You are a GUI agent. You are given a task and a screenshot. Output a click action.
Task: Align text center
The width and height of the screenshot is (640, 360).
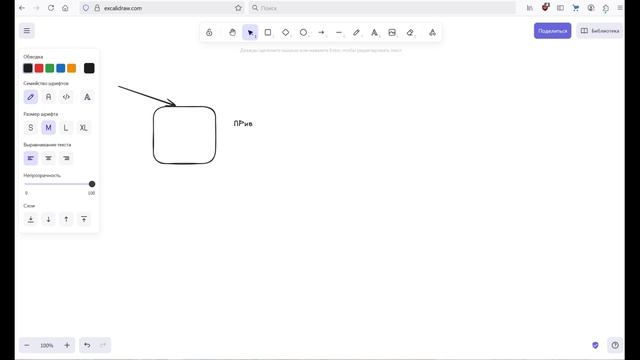click(48, 158)
